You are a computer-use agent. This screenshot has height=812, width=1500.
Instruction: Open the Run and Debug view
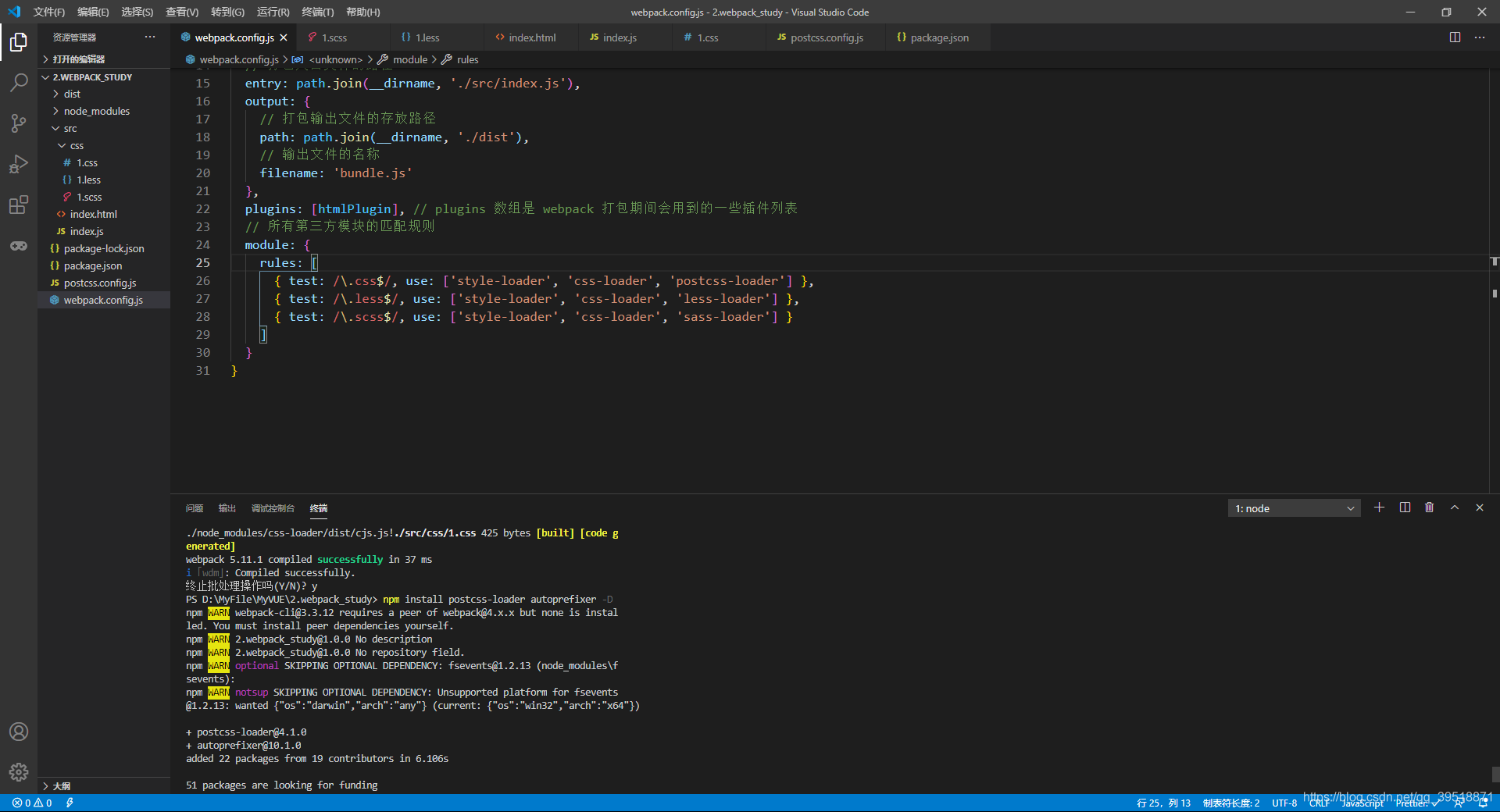click(x=19, y=164)
